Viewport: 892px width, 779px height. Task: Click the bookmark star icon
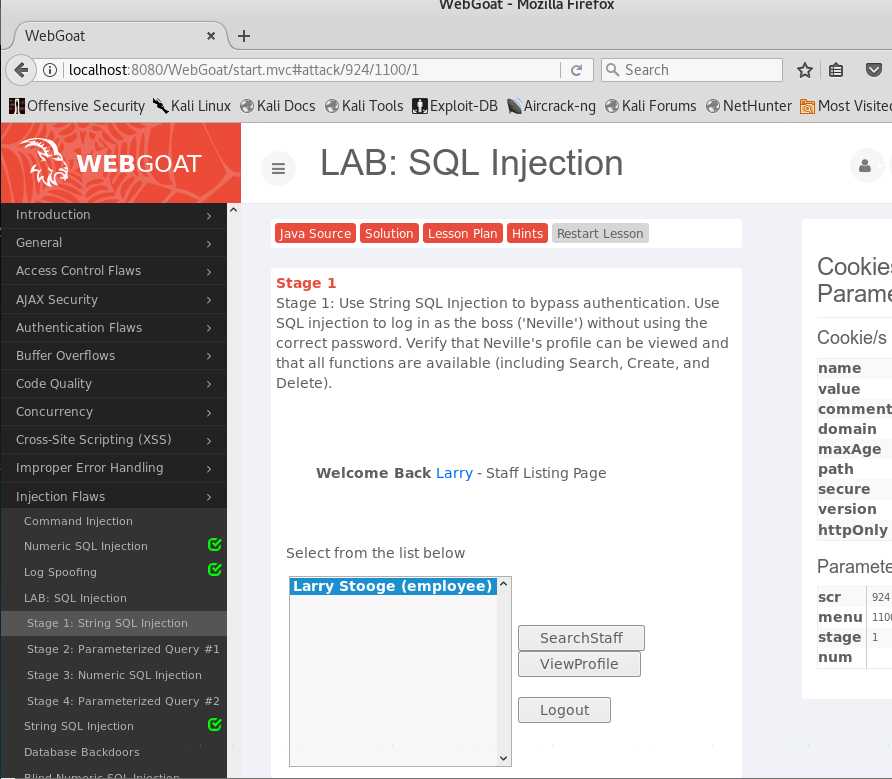805,70
